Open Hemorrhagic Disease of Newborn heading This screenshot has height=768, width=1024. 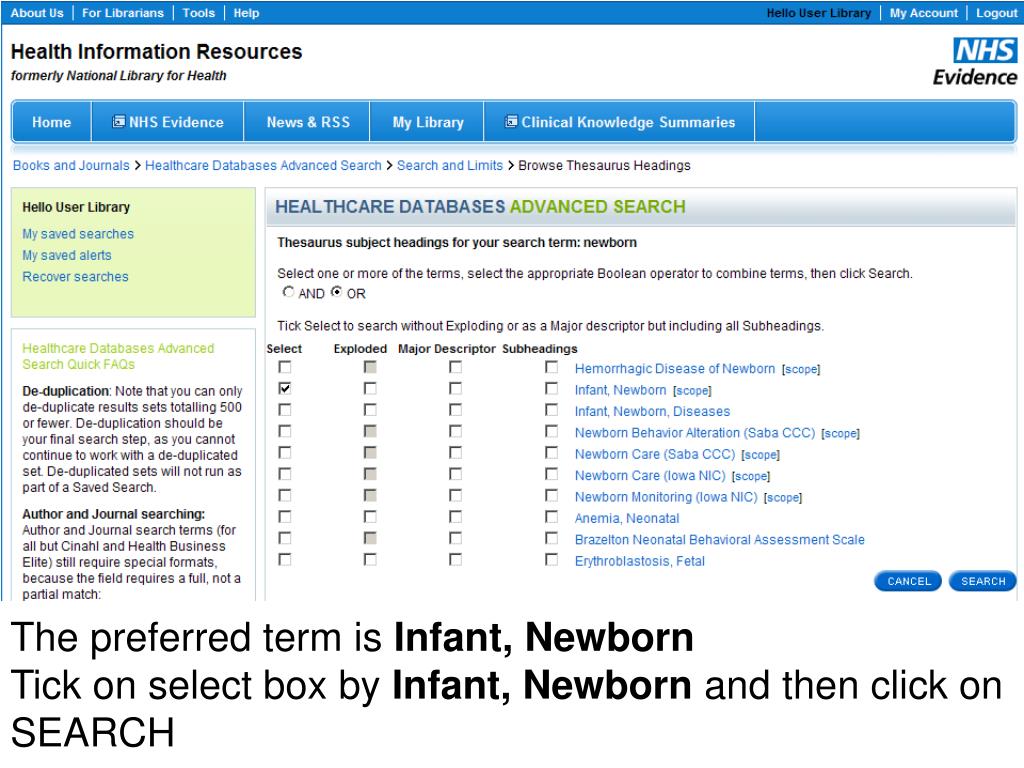click(675, 368)
